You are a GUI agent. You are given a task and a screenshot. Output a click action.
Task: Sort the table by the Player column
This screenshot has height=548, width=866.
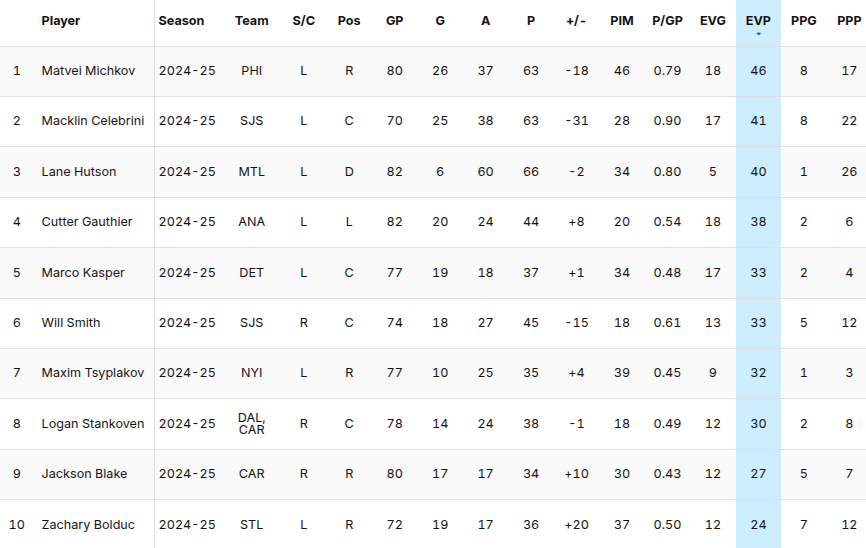[61, 21]
